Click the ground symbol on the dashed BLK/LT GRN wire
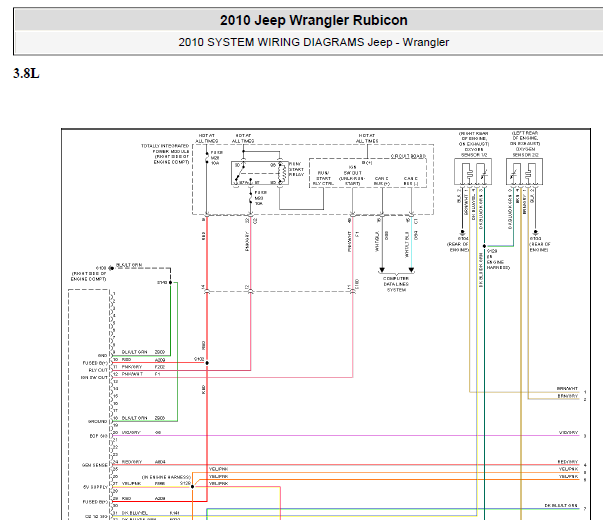The height and width of the screenshot is (520, 603). (111, 268)
